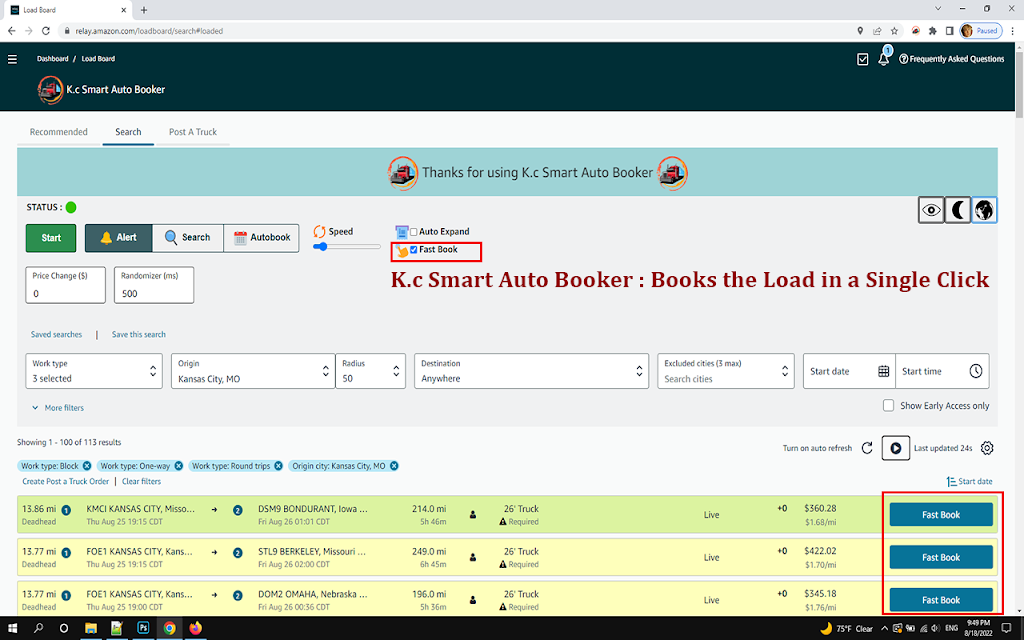Check Show Early Access only

889,406
